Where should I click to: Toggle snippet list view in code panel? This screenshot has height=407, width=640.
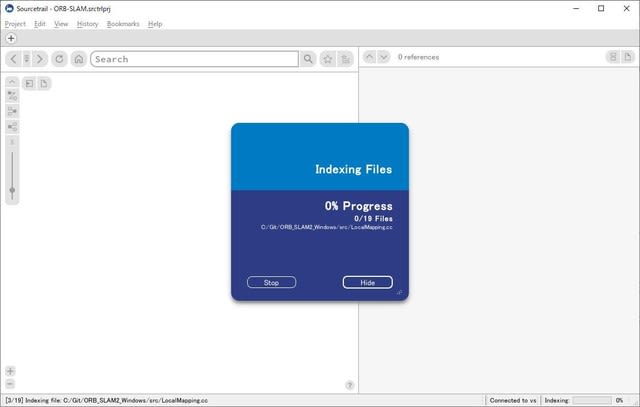click(612, 57)
